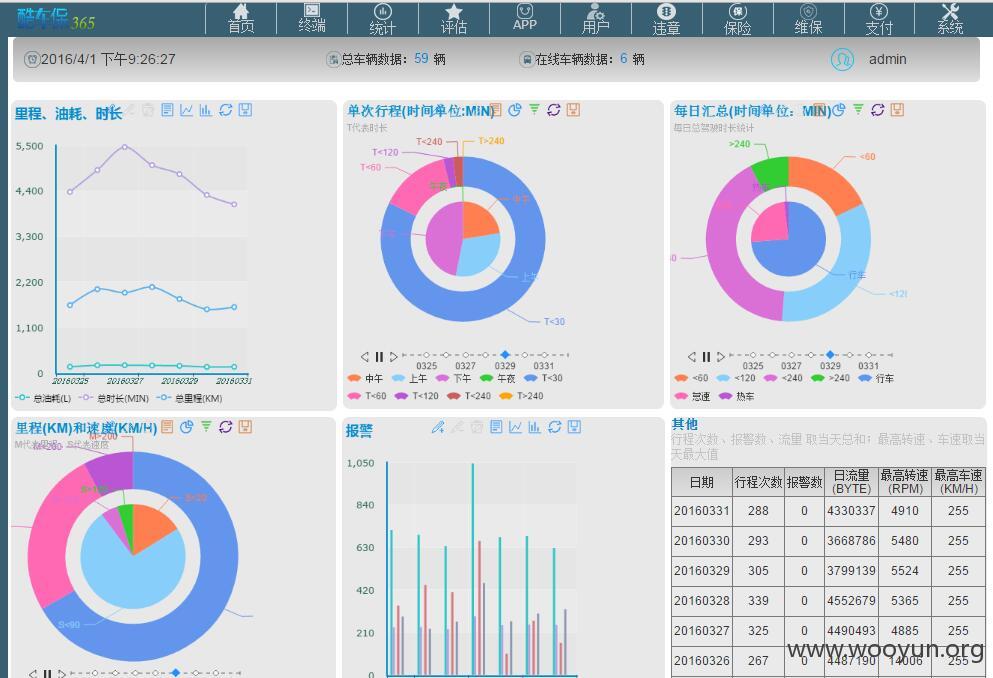This screenshot has height=678, width=993.
Task: Open data view in 里程、油耗、时长 chart
Action: tap(167, 110)
